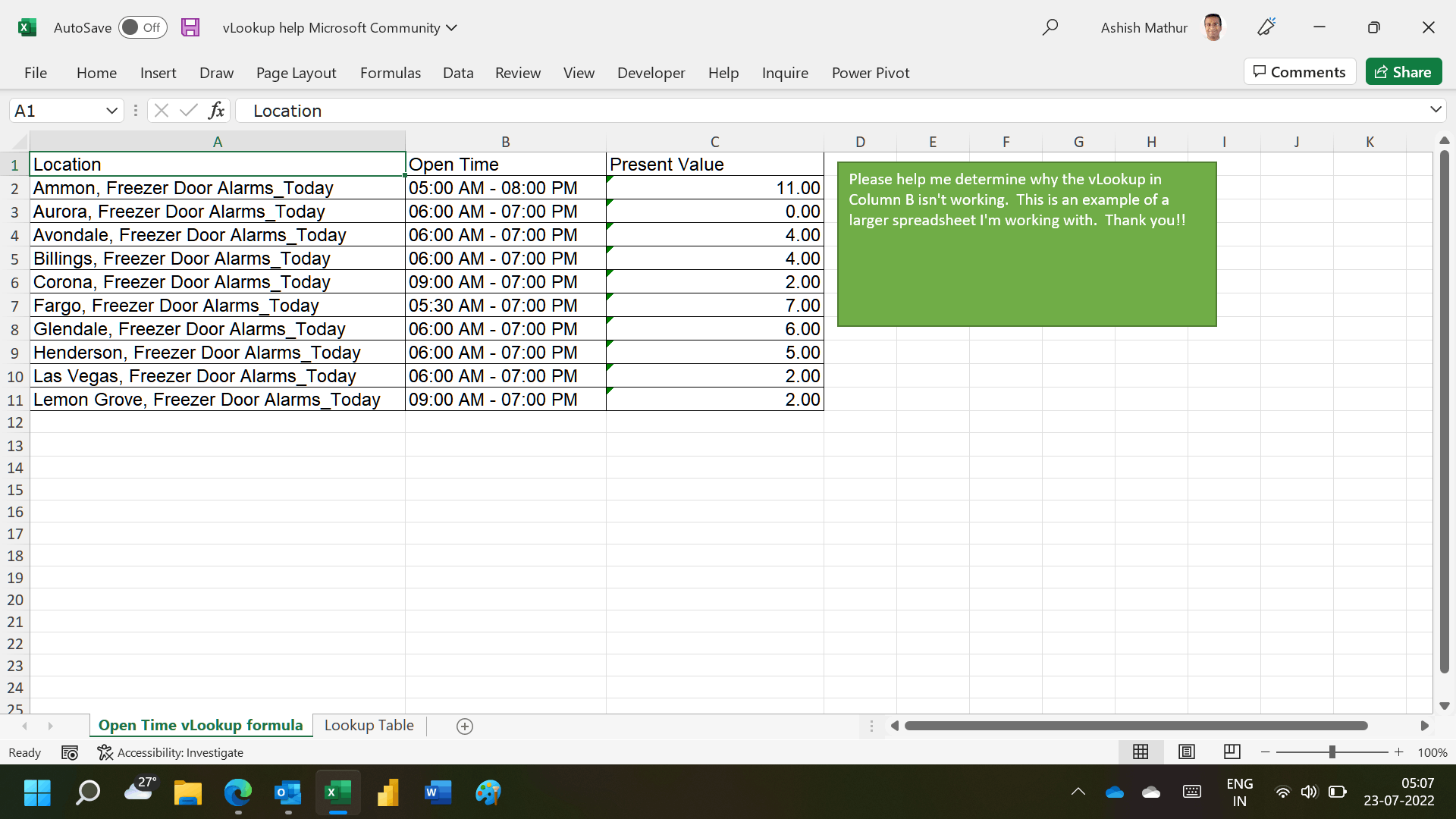Add a new worksheet with the plus button
This screenshot has width=1456, height=819.
coord(464,726)
